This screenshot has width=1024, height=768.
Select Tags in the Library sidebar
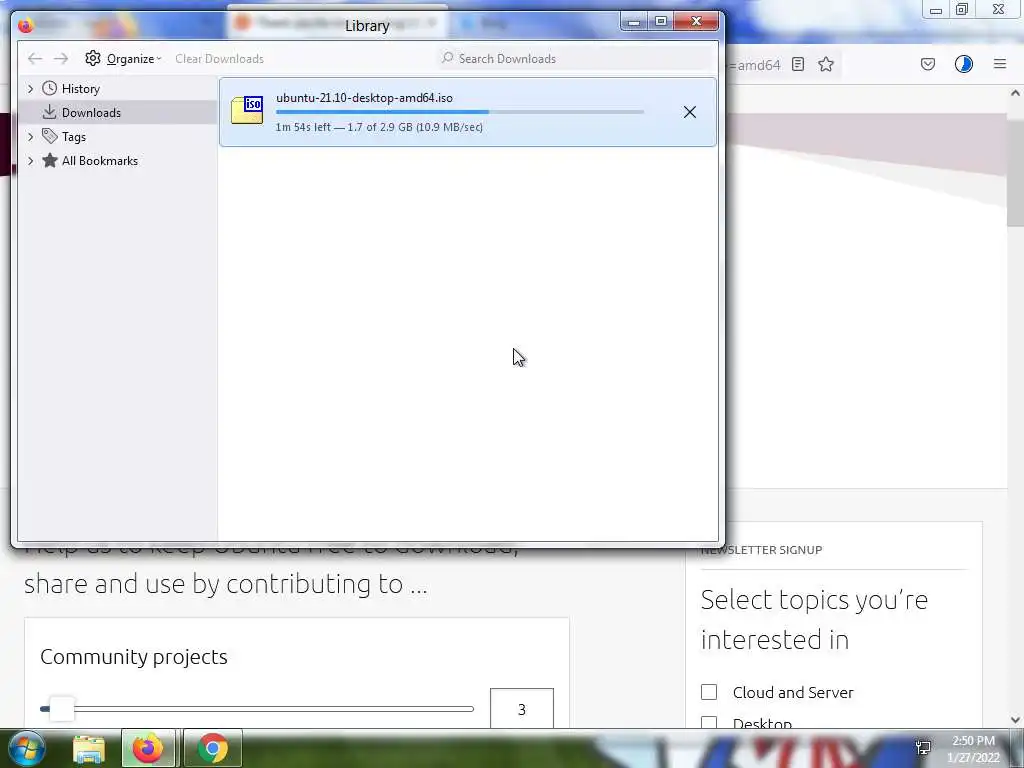[x=74, y=136]
